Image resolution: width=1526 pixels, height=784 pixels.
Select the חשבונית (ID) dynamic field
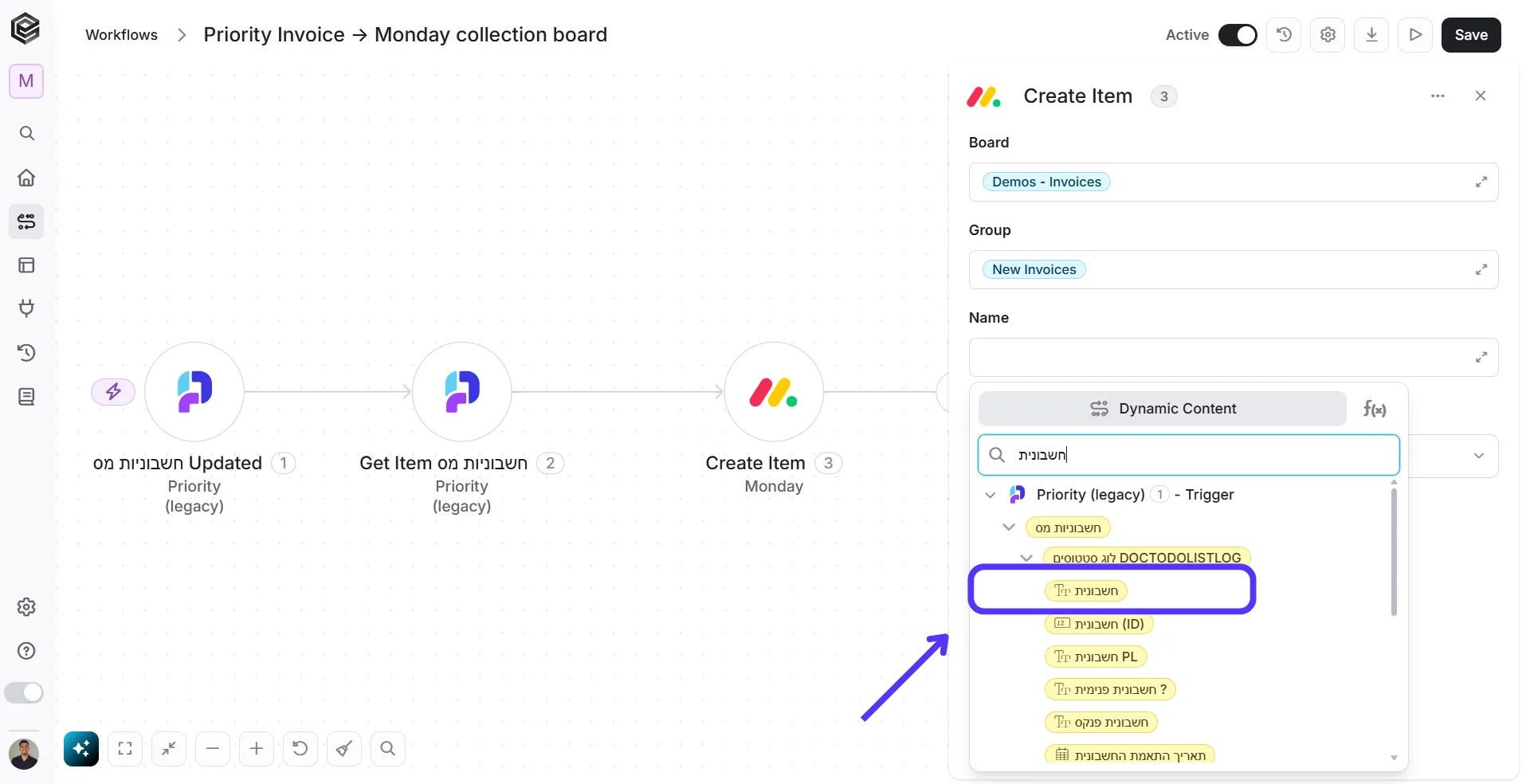coord(1099,624)
